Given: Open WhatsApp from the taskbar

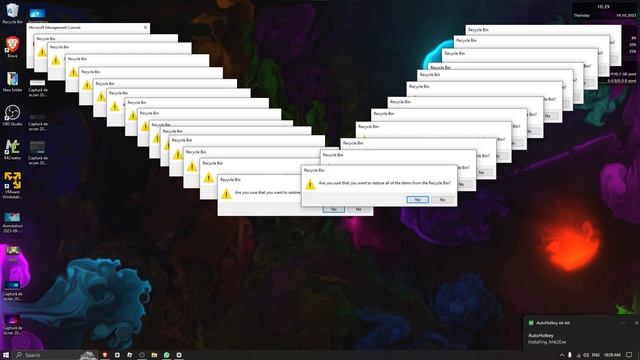Looking at the screenshot, I should click(x=167, y=355).
